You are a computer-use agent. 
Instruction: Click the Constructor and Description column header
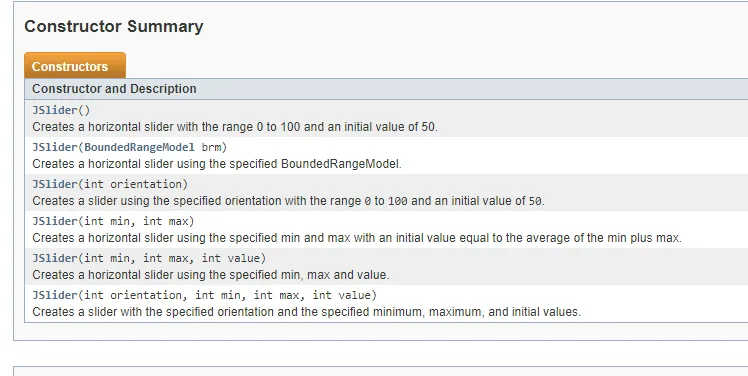114,89
